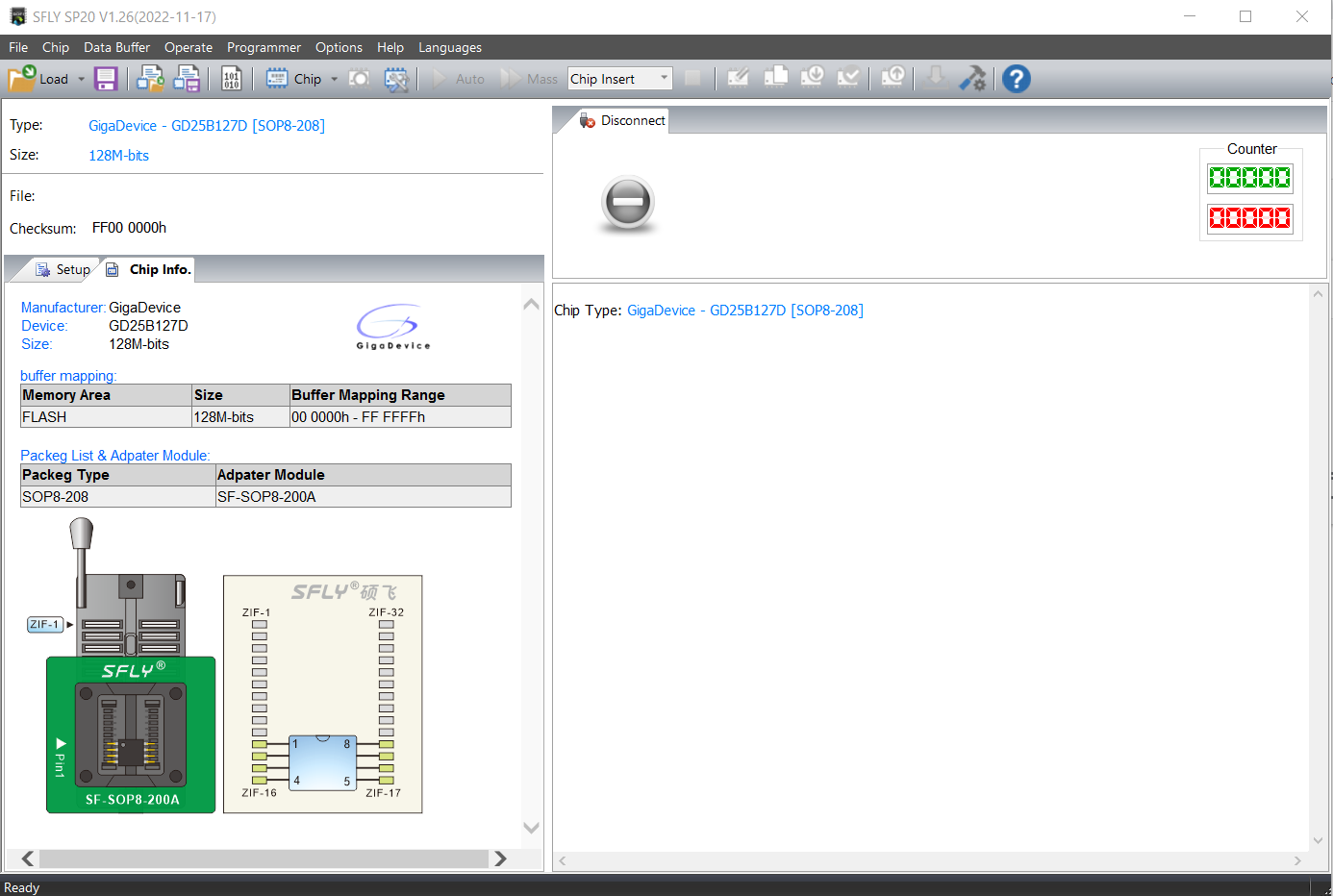Screen dimensions: 1333x896
Task: Click the Buffer Mapping Range column header
Action: (400, 395)
